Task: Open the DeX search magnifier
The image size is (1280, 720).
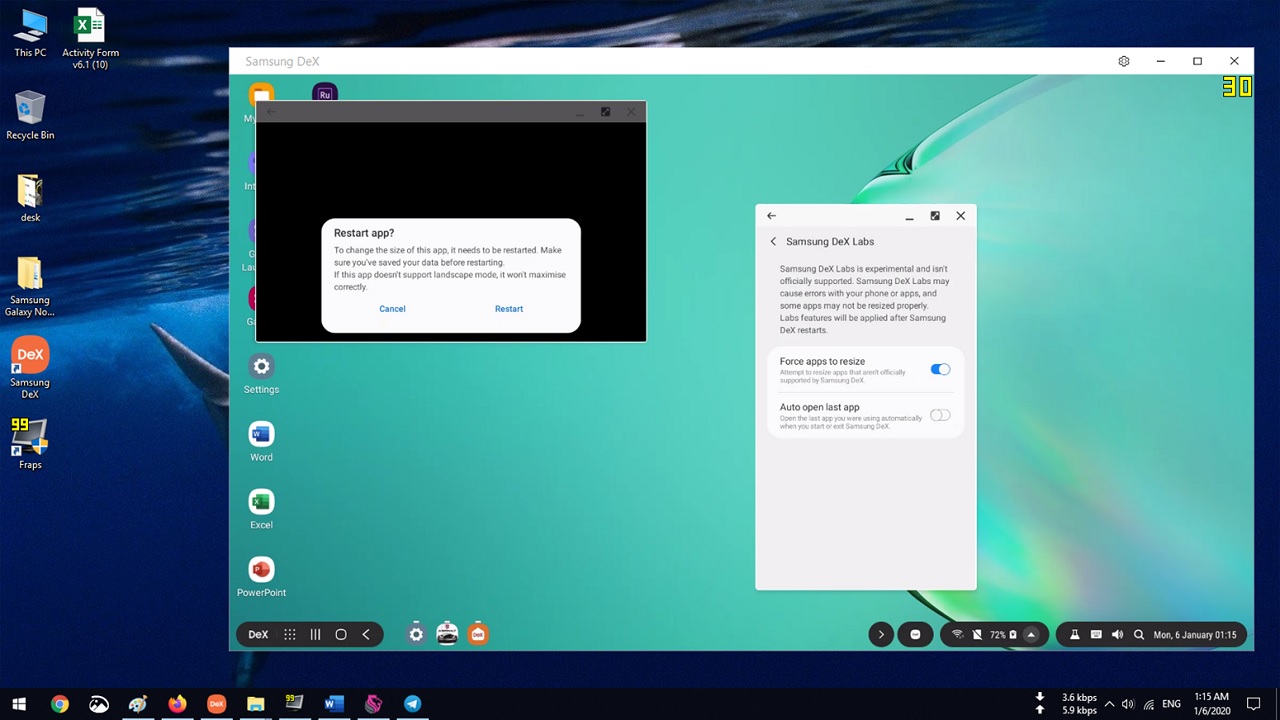Action: 1139,634
